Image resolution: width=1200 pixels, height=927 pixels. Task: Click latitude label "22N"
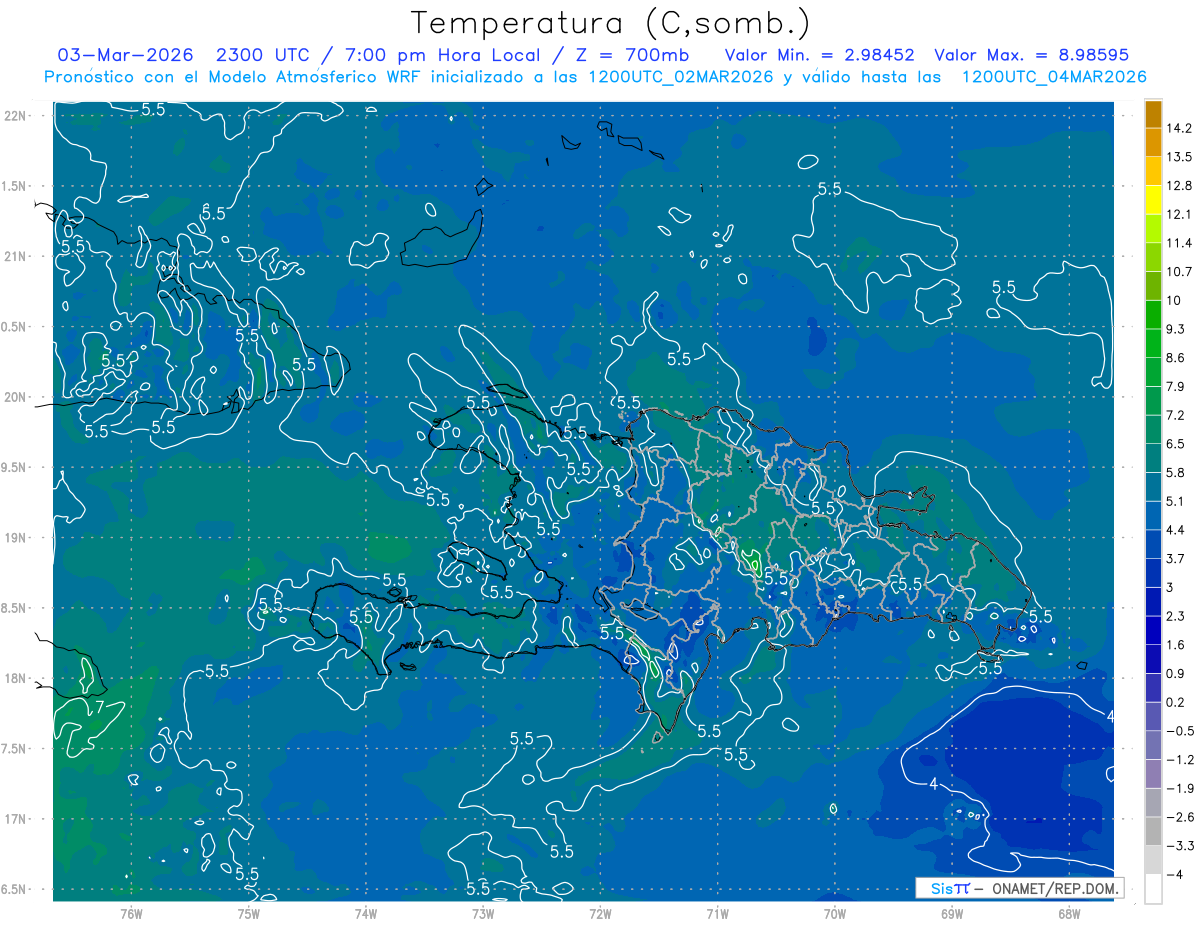pos(15,116)
